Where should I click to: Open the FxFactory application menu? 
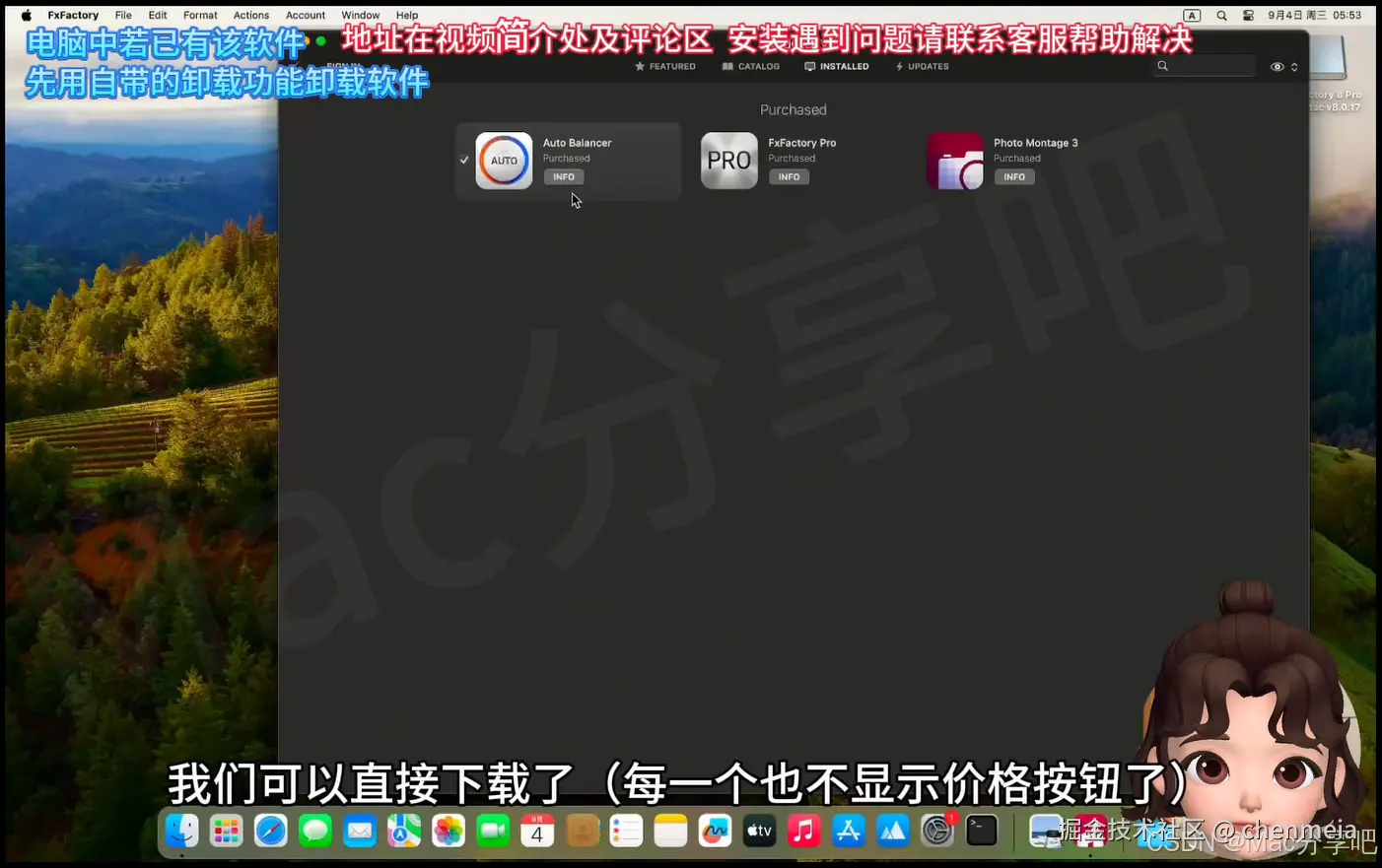coord(73,15)
